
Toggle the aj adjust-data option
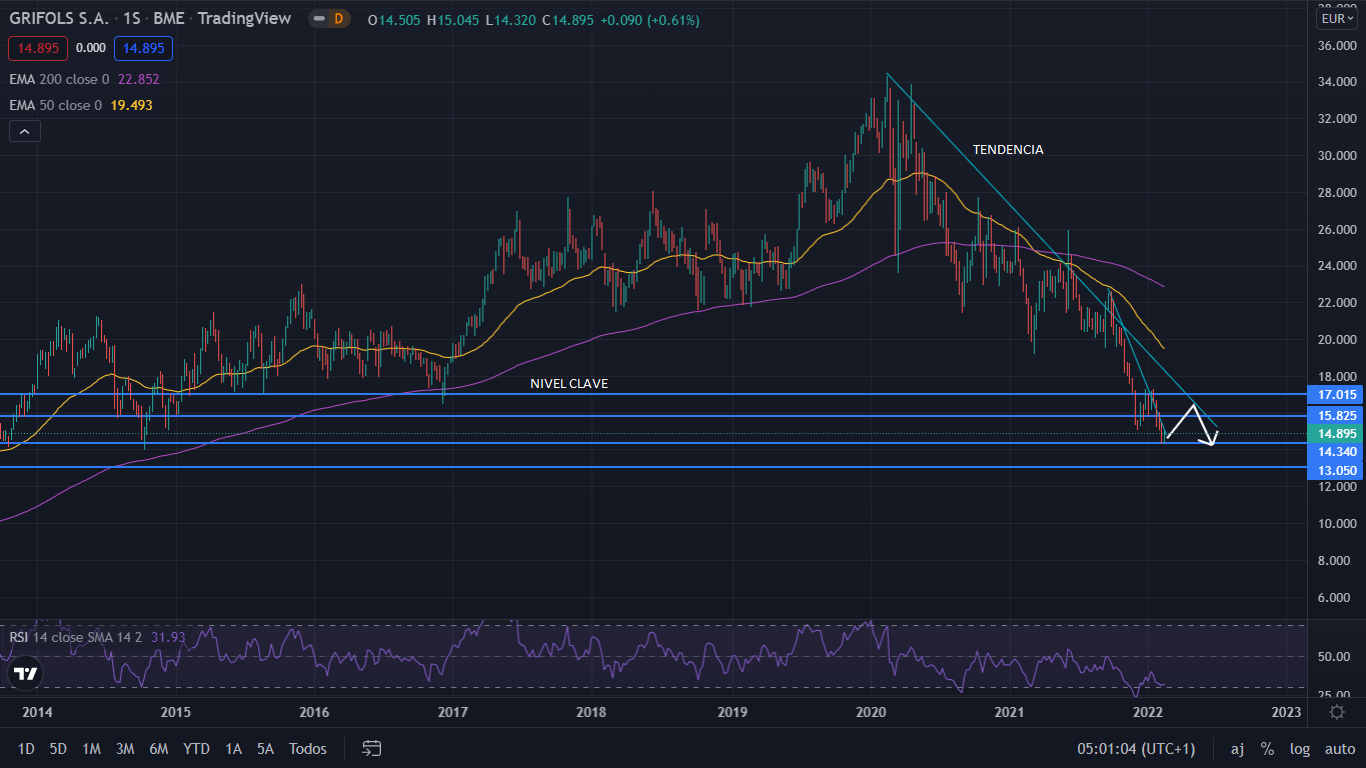tap(1237, 748)
